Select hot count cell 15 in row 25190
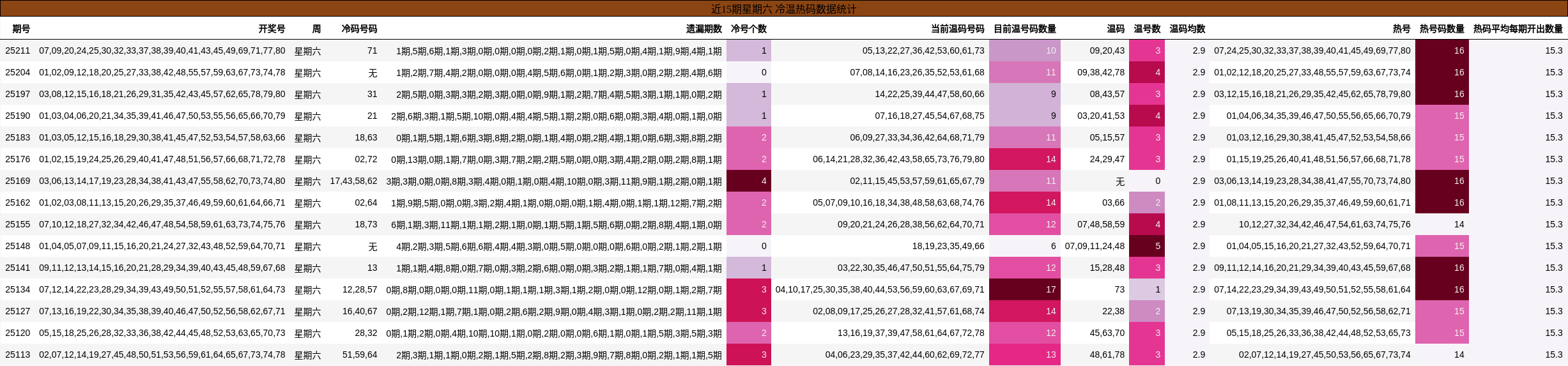 [x=1442, y=116]
